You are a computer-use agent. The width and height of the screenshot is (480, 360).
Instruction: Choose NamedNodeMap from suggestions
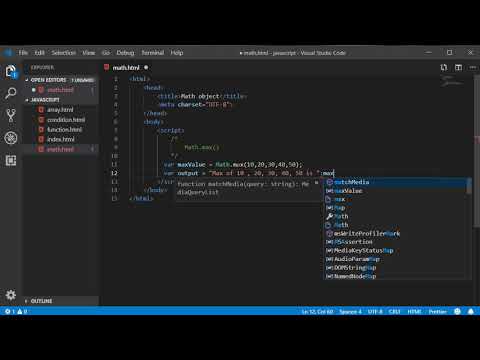point(396,276)
